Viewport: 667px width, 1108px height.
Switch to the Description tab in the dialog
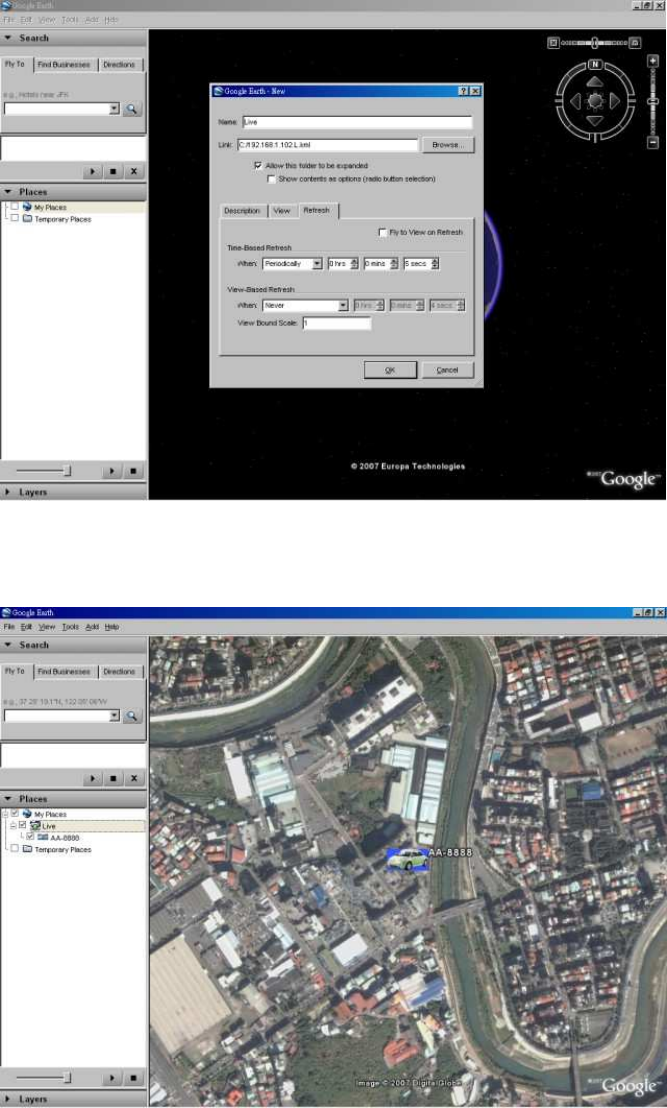coord(242,211)
